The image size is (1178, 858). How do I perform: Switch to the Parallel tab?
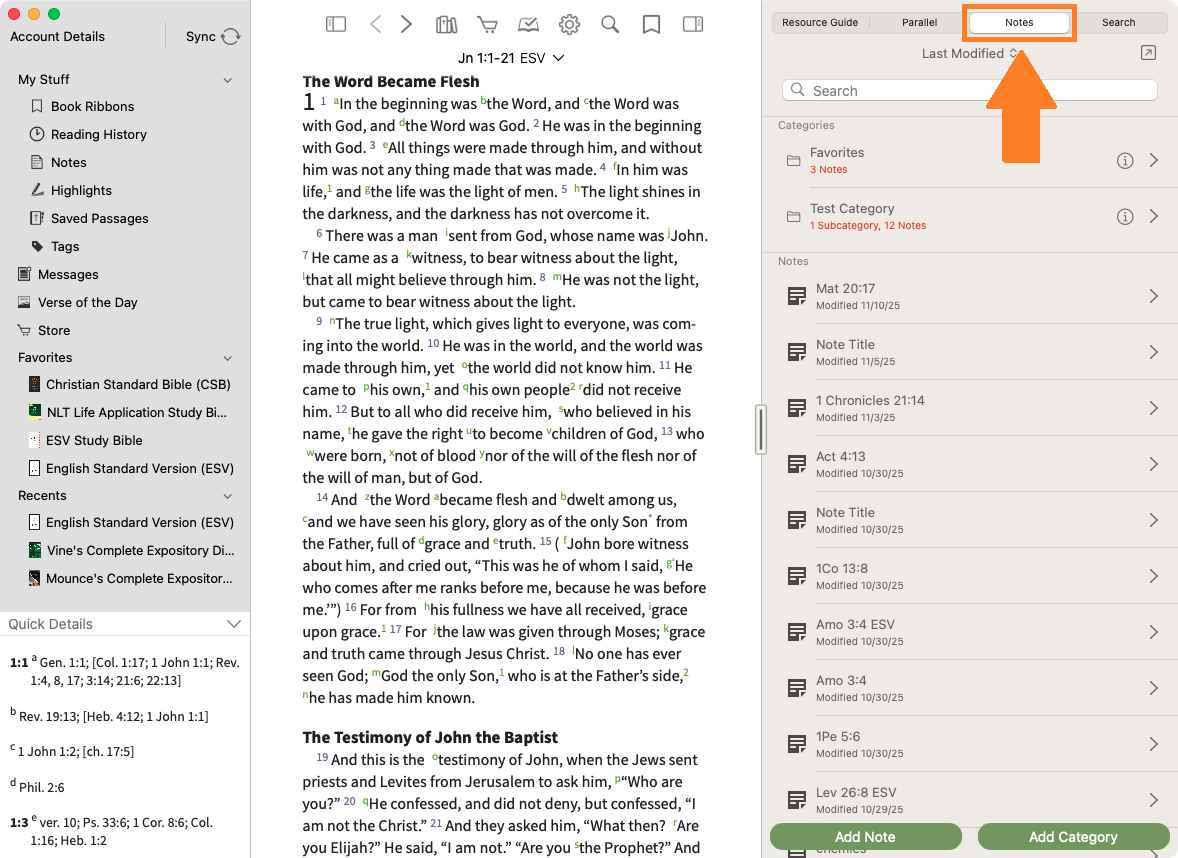point(919,22)
